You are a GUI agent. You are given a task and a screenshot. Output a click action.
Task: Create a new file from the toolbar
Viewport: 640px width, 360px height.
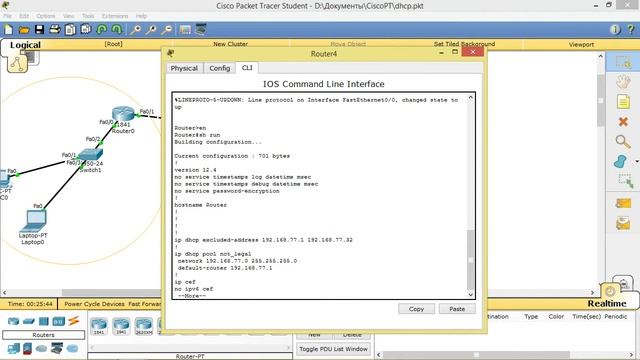(9, 30)
